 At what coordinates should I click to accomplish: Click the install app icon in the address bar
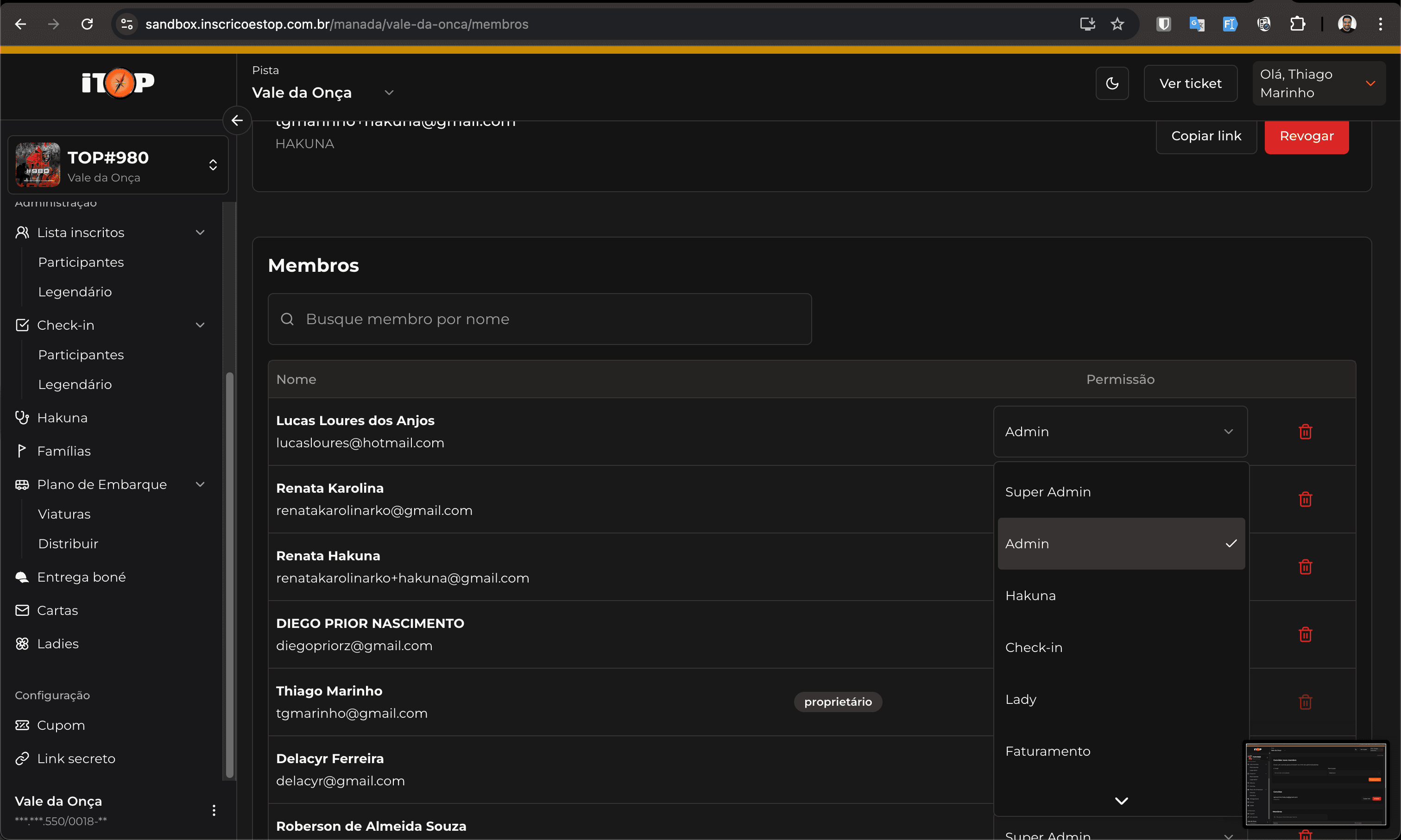coord(1087,24)
